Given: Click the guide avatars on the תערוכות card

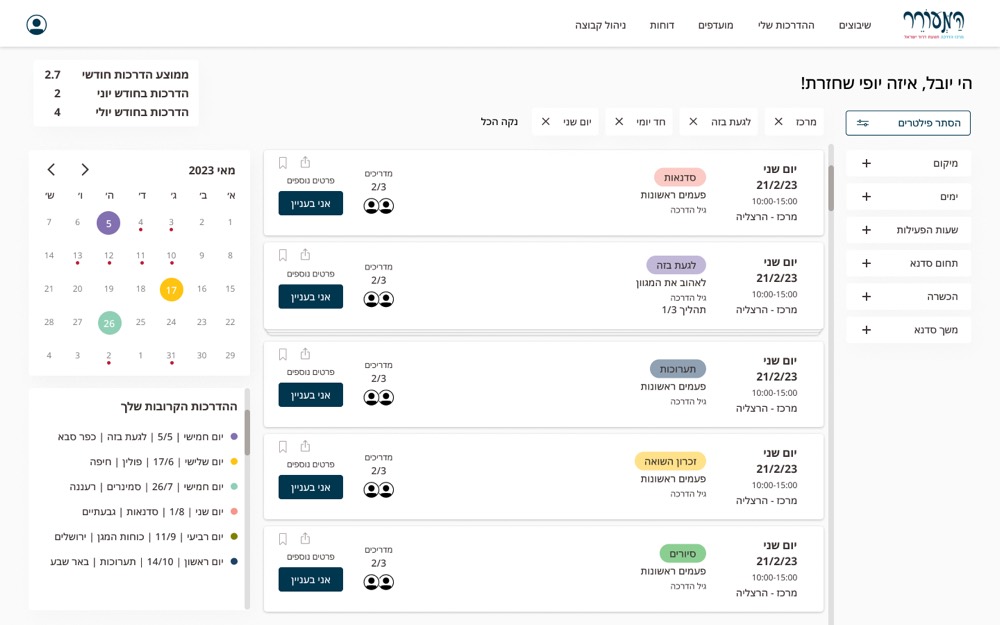Looking at the screenshot, I should point(379,397).
